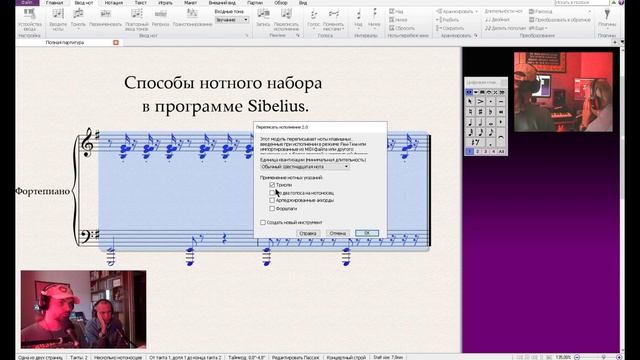Check the Арпеджированные аккорды checkbox
Image resolution: width=640 pixels, height=360 pixels.
pyautogui.click(x=272, y=200)
